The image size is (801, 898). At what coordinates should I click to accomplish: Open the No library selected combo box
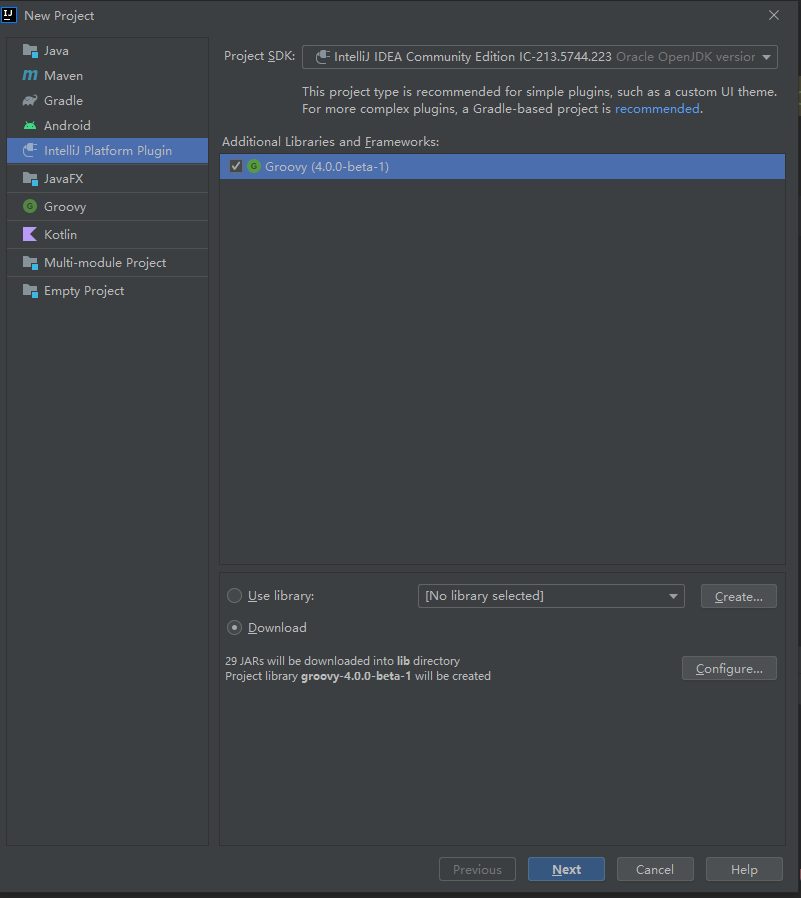click(x=551, y=596)
